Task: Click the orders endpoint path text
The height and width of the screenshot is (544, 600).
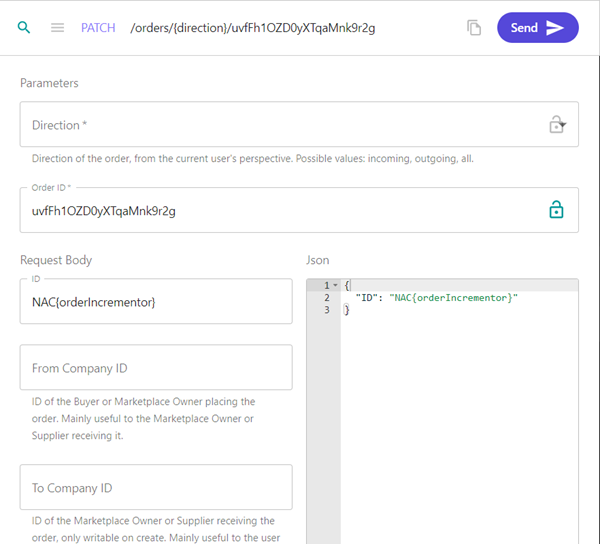Action: (253, 28)
